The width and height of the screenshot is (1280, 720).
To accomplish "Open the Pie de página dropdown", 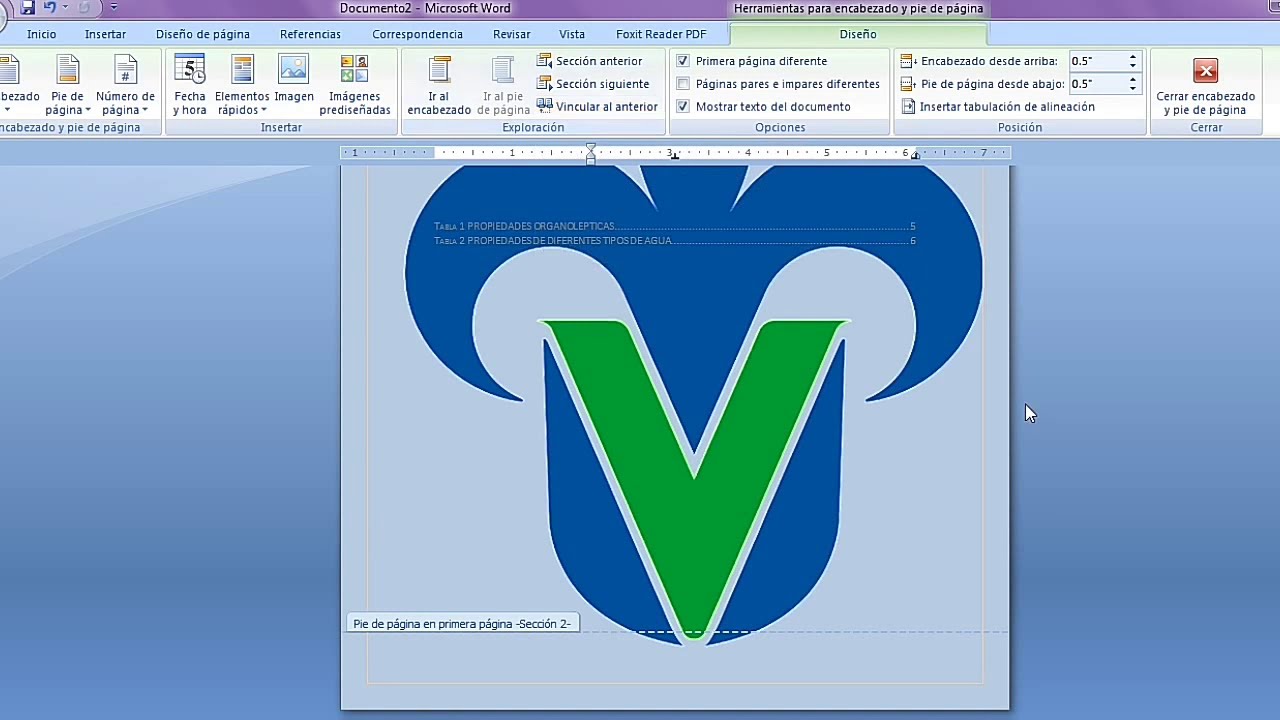I will click(x=67, y=86).
